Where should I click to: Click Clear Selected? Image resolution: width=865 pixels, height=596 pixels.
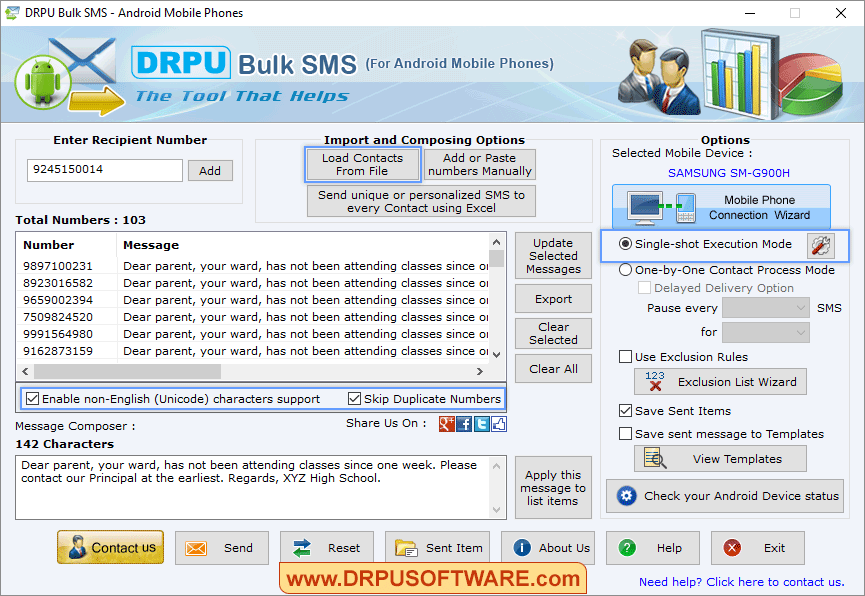click(x=553, y=333)
